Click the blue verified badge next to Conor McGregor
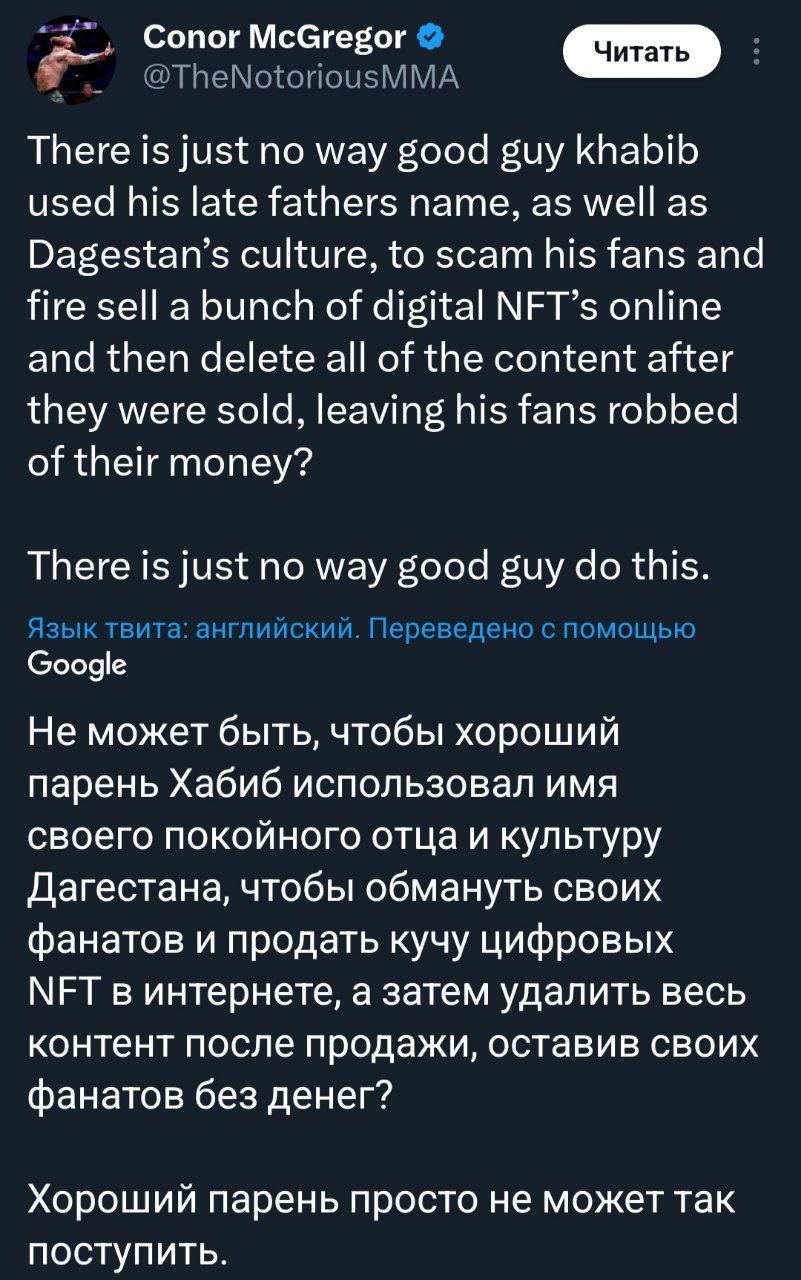 [428, 37]
